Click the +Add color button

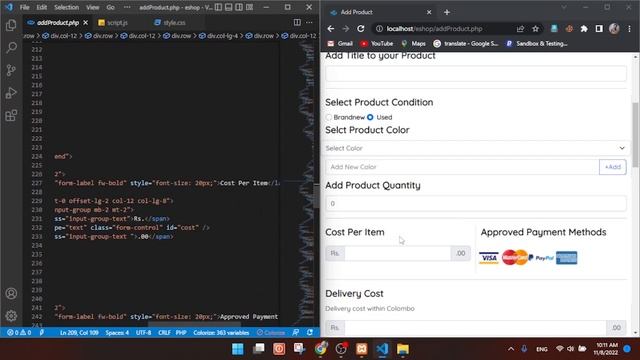coord(613,167)
